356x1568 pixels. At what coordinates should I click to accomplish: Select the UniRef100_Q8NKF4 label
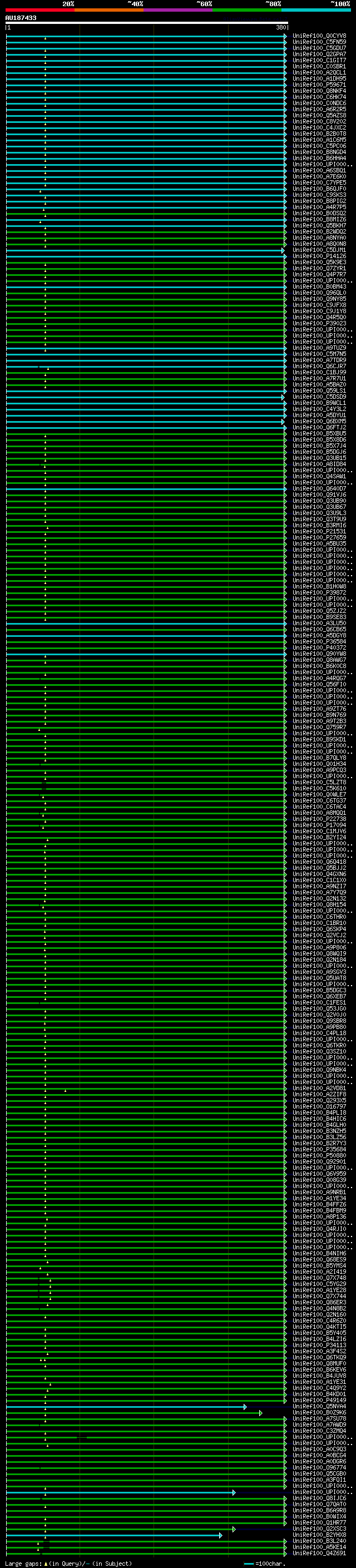pyautogui.click(x=319, y=91)
